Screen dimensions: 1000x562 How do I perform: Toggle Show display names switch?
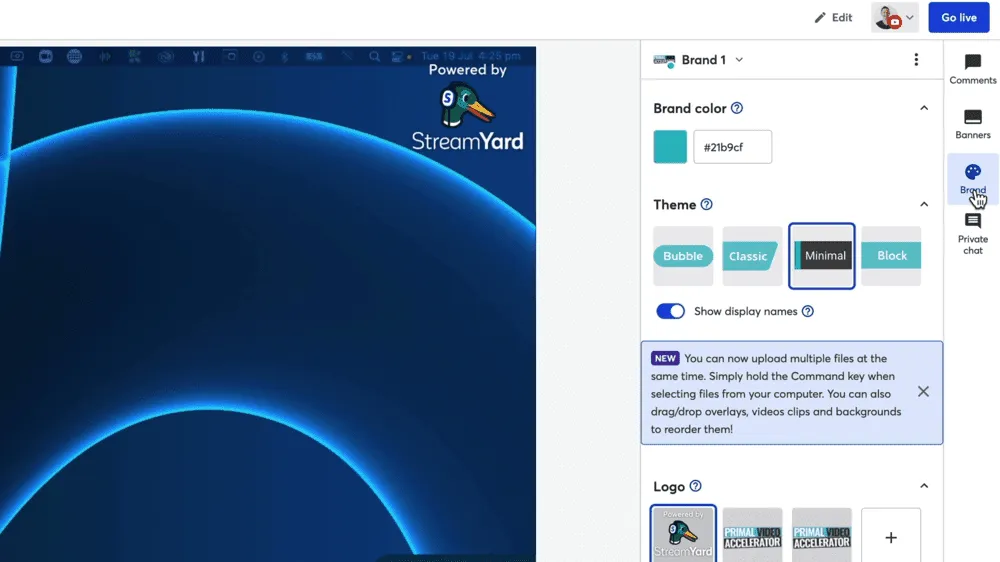(670, 311)
